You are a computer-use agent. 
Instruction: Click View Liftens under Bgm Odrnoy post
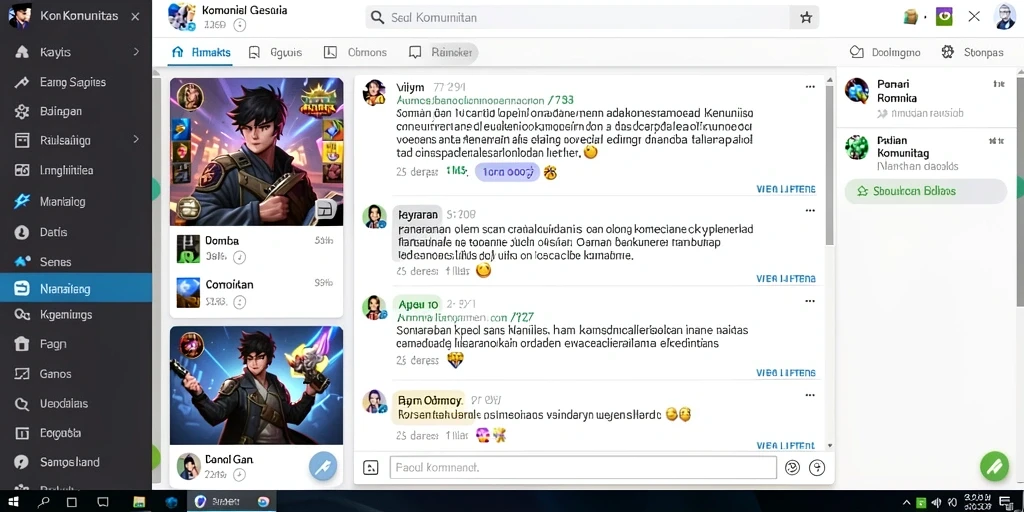(x=786, y=445)
